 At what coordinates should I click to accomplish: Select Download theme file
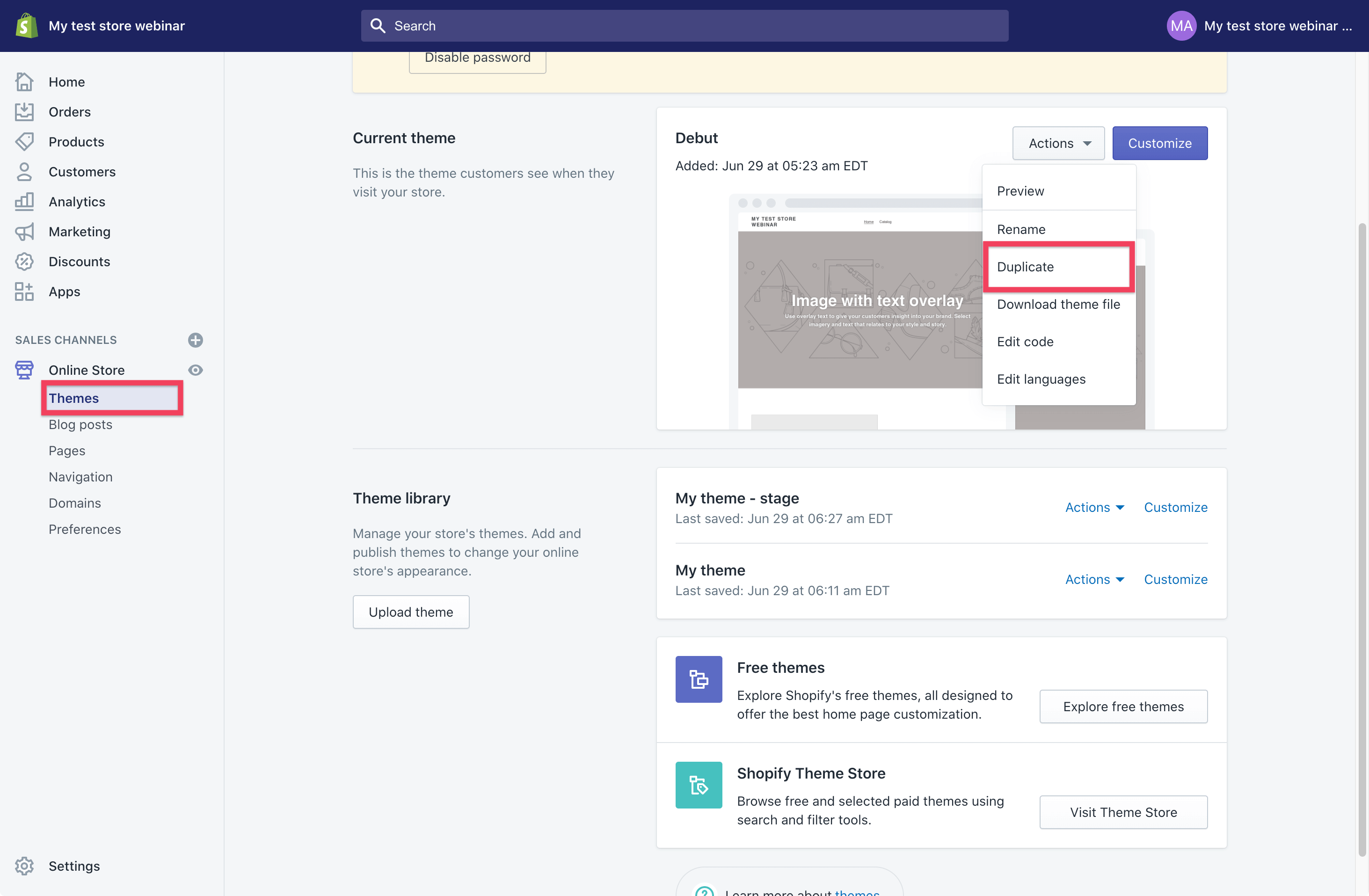[x=1058, y=304]
